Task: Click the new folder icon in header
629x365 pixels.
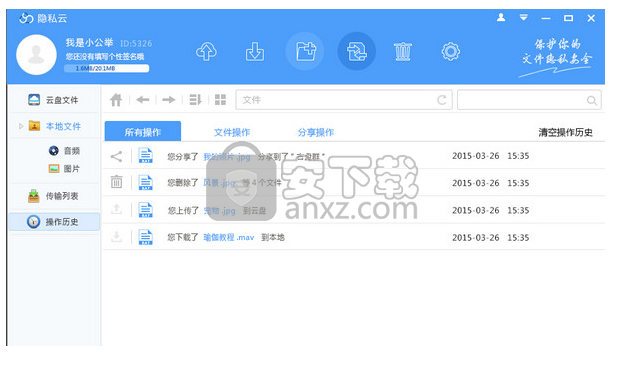Action: pos(306,52)
